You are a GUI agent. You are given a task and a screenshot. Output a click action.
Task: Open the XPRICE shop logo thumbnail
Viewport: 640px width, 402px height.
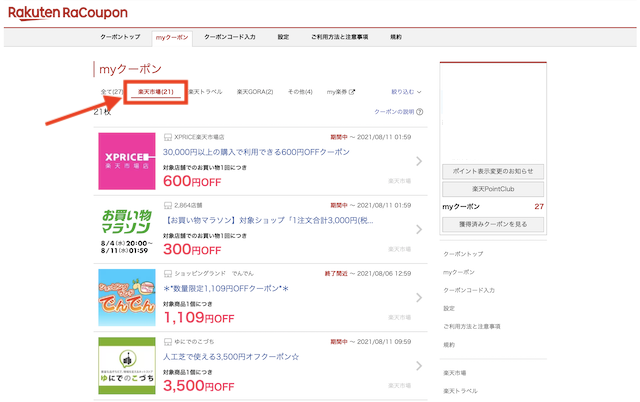click(x=127, y=161)
